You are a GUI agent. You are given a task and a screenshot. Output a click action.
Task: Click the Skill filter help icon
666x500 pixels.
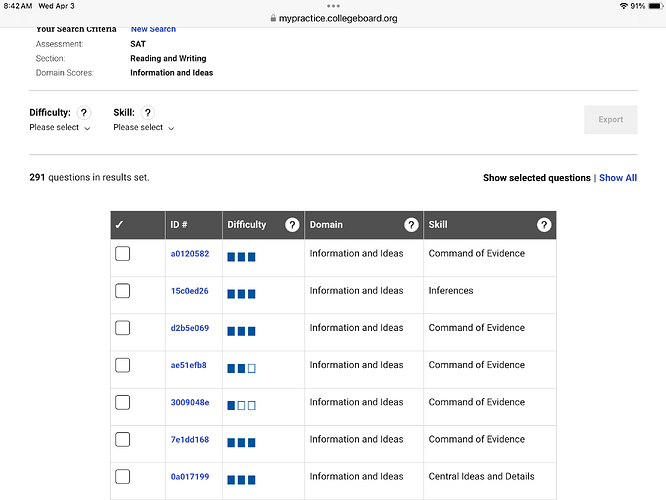(148, 113)
